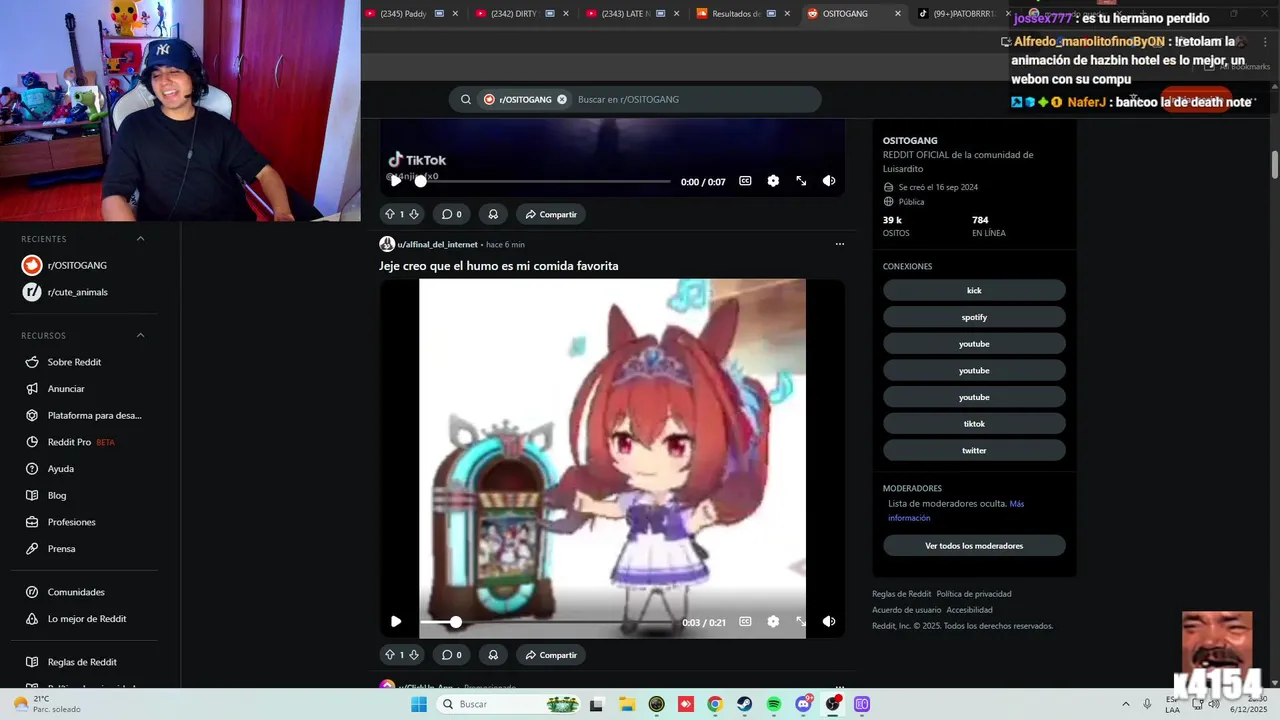This screenshot has height=720, width=1280.
Task: Open the 'twitter' connection link
Action: click(x=974, y=450)
